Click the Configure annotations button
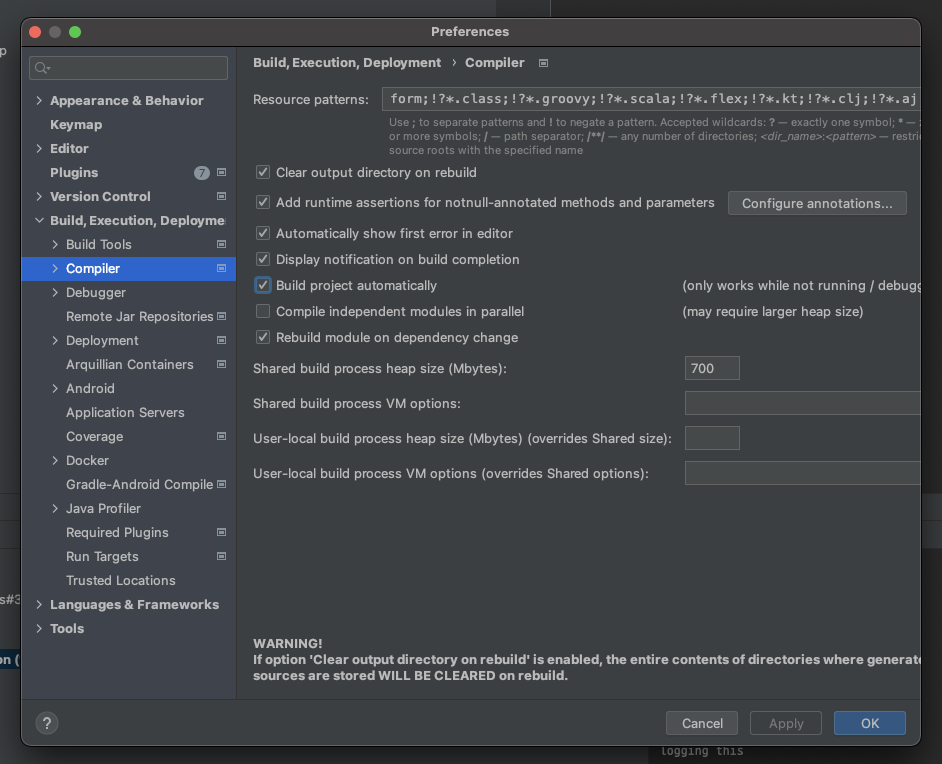Screen dimensions: 942x764 (x=817, y=204)
